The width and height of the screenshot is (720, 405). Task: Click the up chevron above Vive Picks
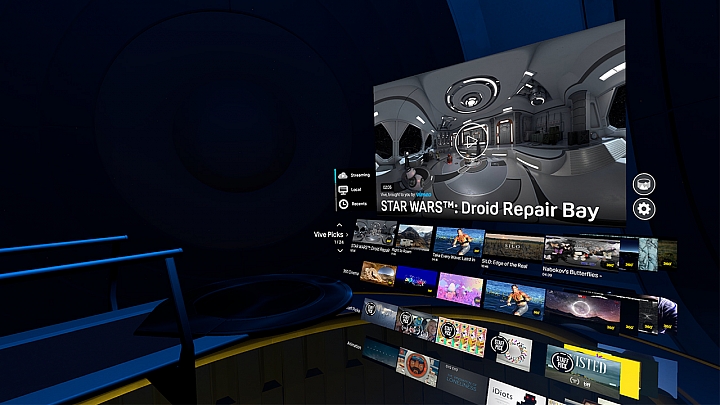[339, 225]
